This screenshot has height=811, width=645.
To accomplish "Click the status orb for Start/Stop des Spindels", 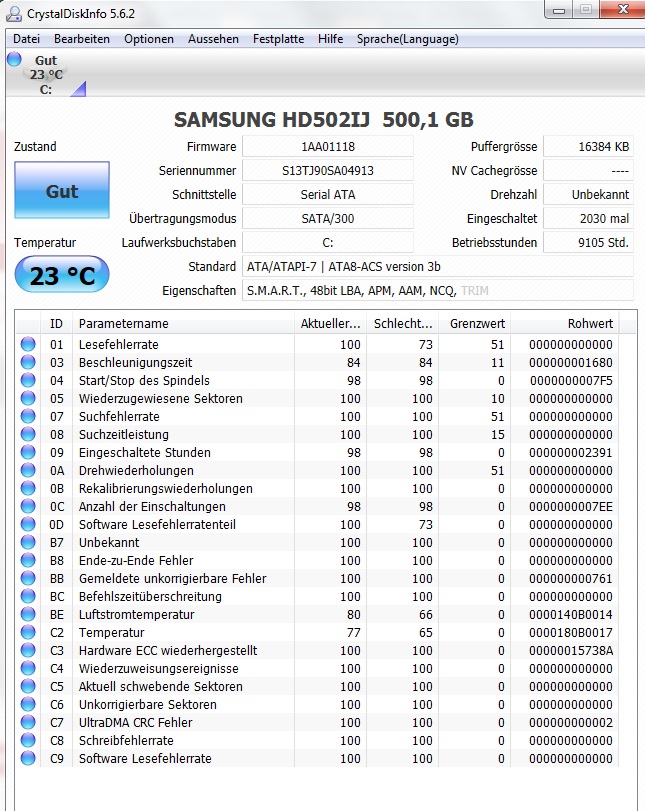I will coord(28,380).
